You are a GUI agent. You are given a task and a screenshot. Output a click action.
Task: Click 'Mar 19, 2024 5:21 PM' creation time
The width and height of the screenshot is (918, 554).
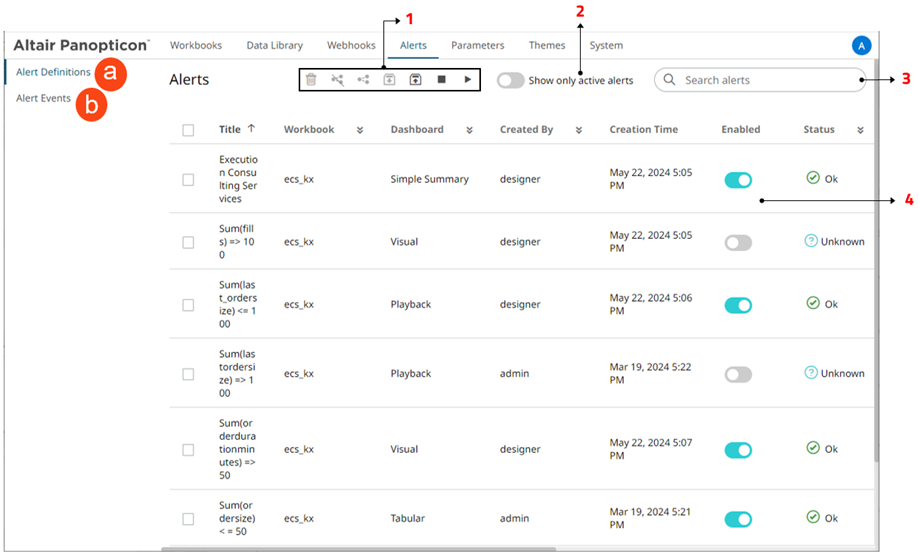(x=650, y=518)
